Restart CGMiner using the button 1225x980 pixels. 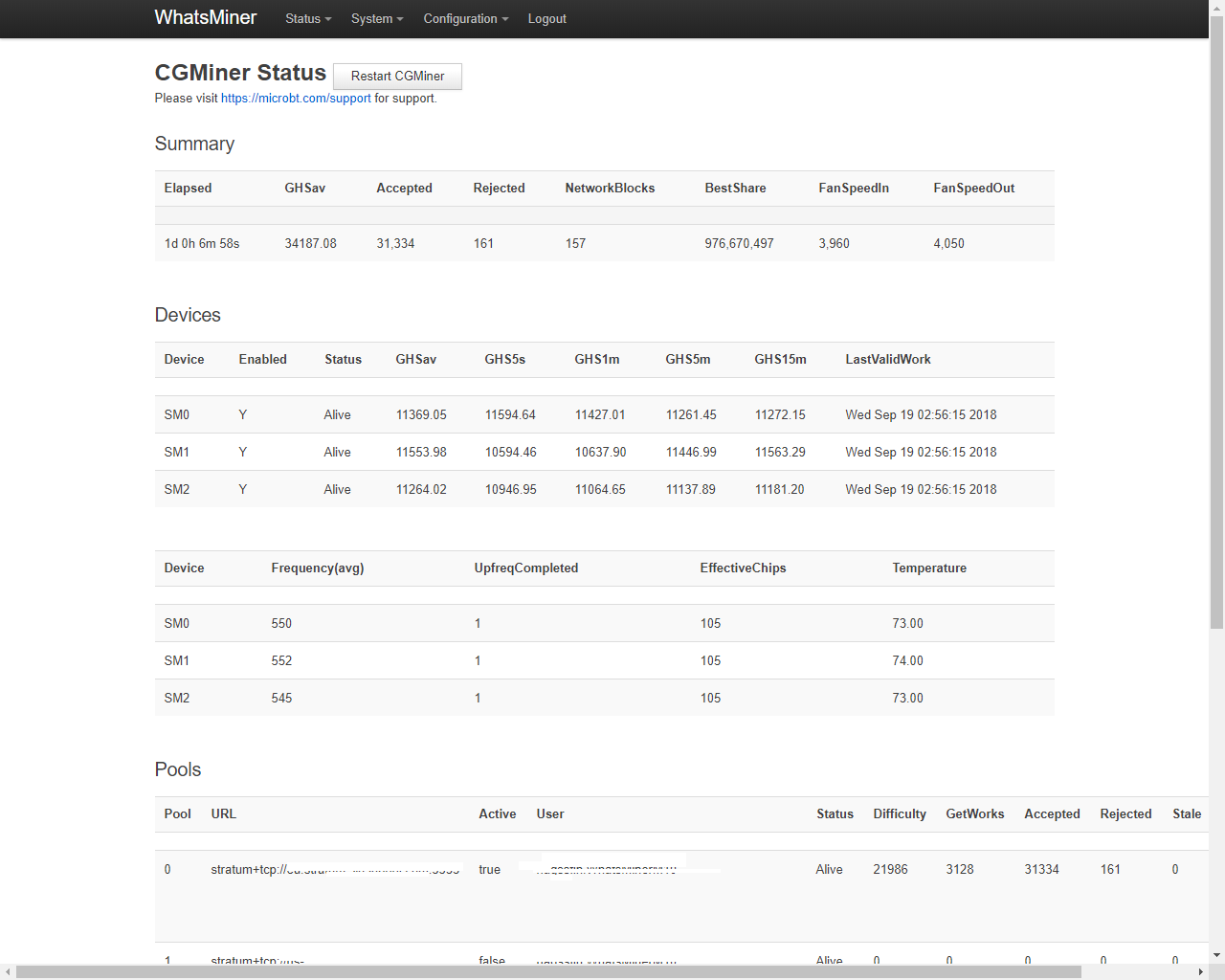(397, 77)
